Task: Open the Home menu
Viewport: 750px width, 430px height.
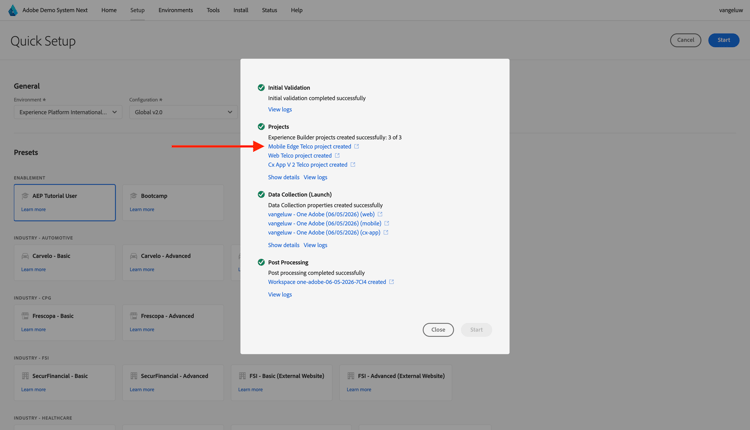Action: coord(109,10)
